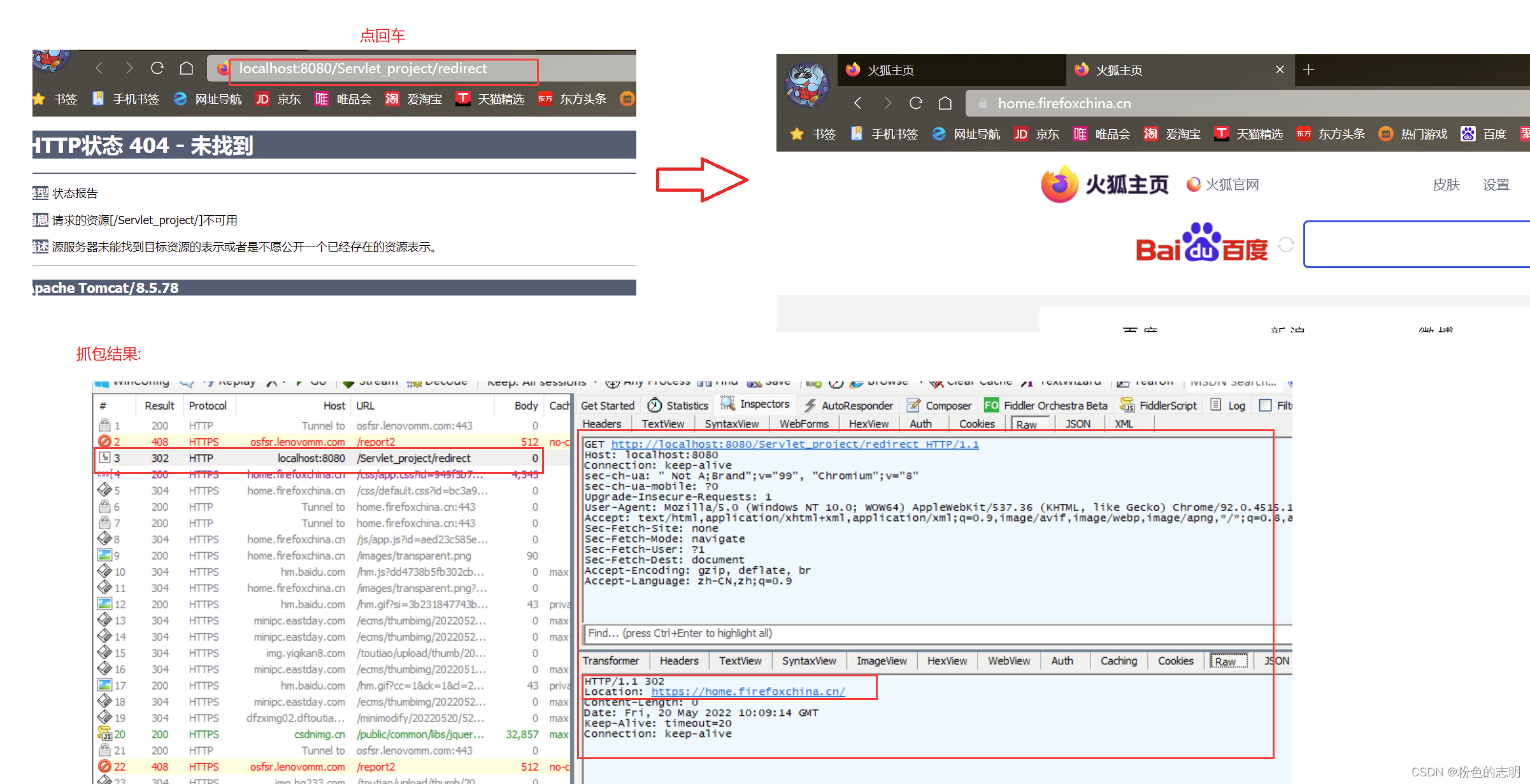This screenshot has height=784, width=1530.
Task: Select session 10 hm.baidu.com row
Action: point(331,571)
